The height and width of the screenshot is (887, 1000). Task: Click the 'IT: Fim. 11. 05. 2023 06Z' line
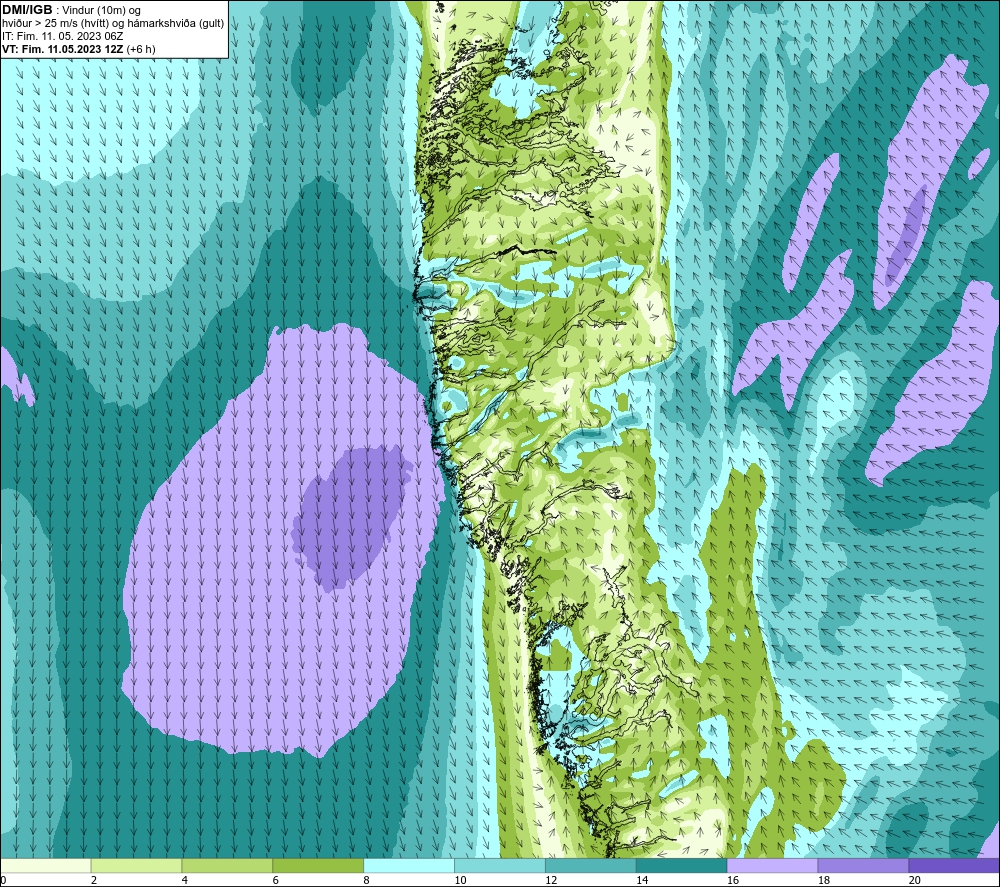coord(62,36)
